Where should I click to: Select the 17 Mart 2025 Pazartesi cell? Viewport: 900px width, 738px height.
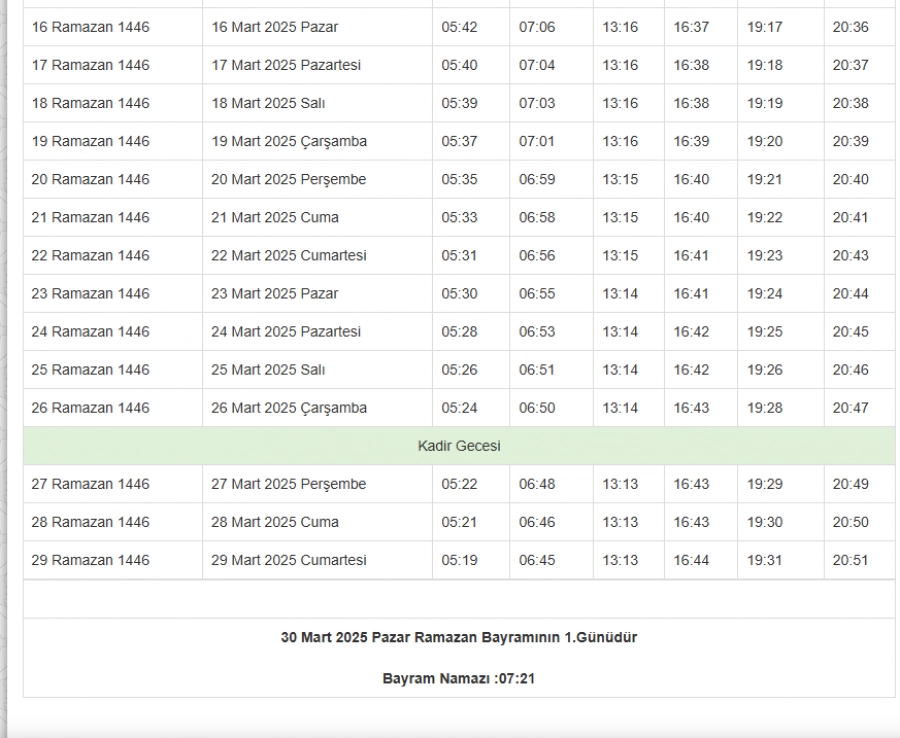[x=286, y=65]
